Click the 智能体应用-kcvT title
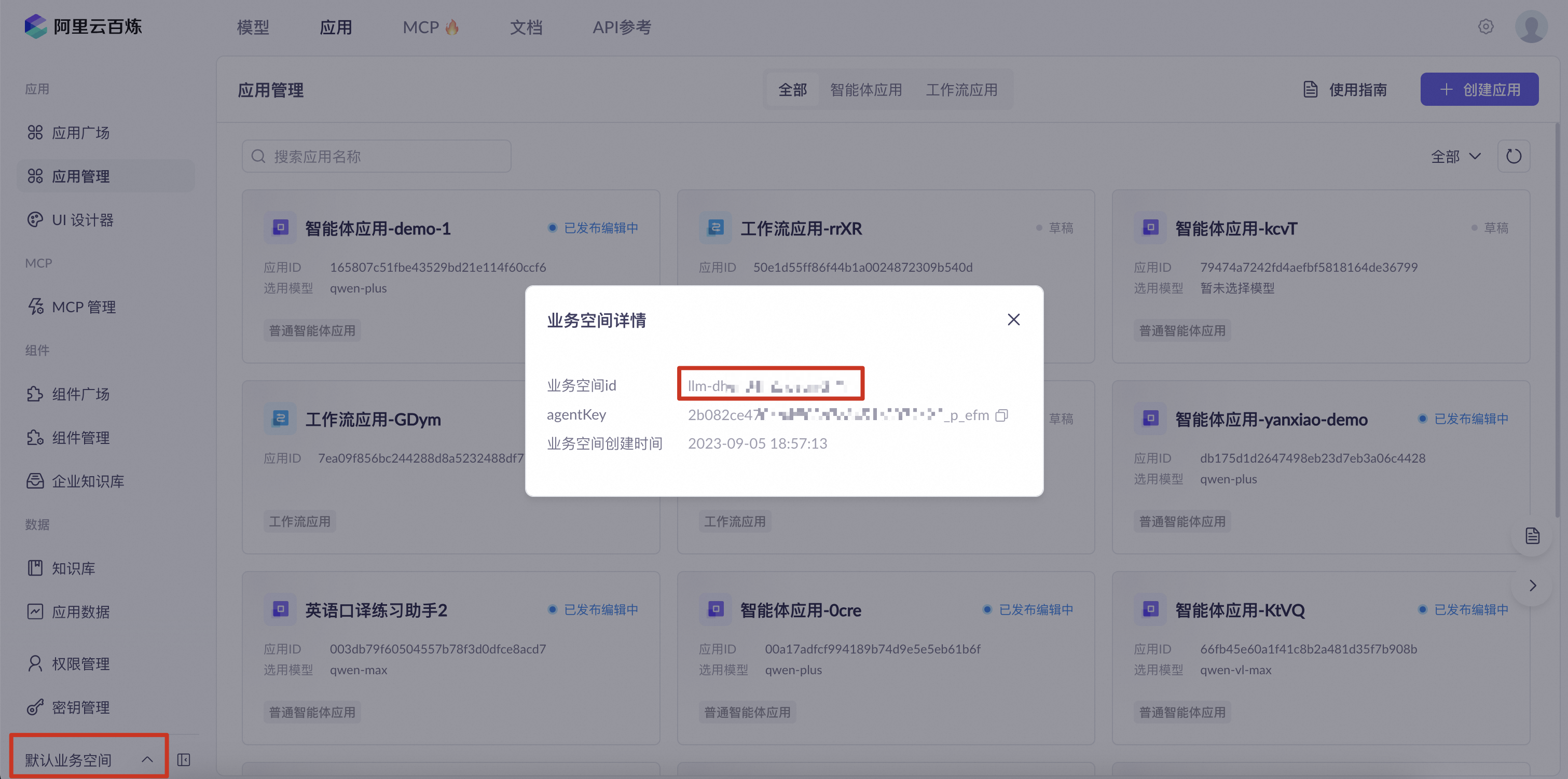The height and width of the screenshot is (779, 1568). (1235, 228)
